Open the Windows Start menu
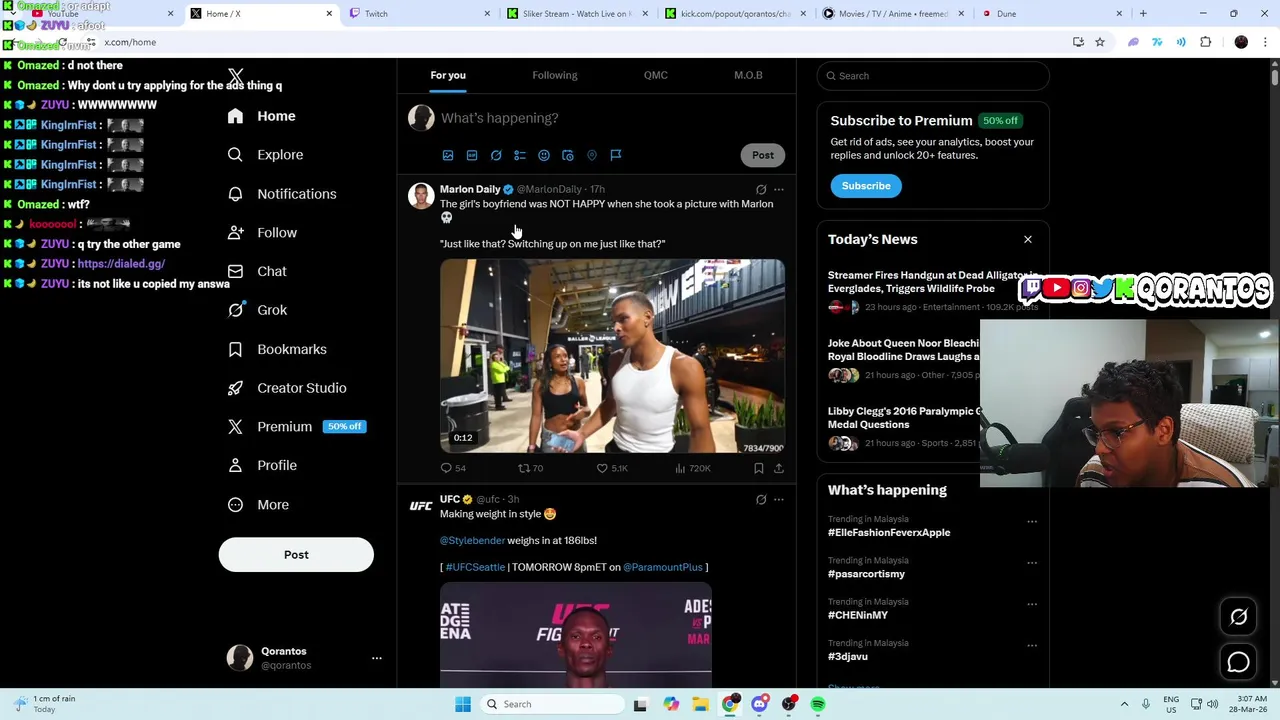The height and width of the screenshot is (720, 1280). 462,704
